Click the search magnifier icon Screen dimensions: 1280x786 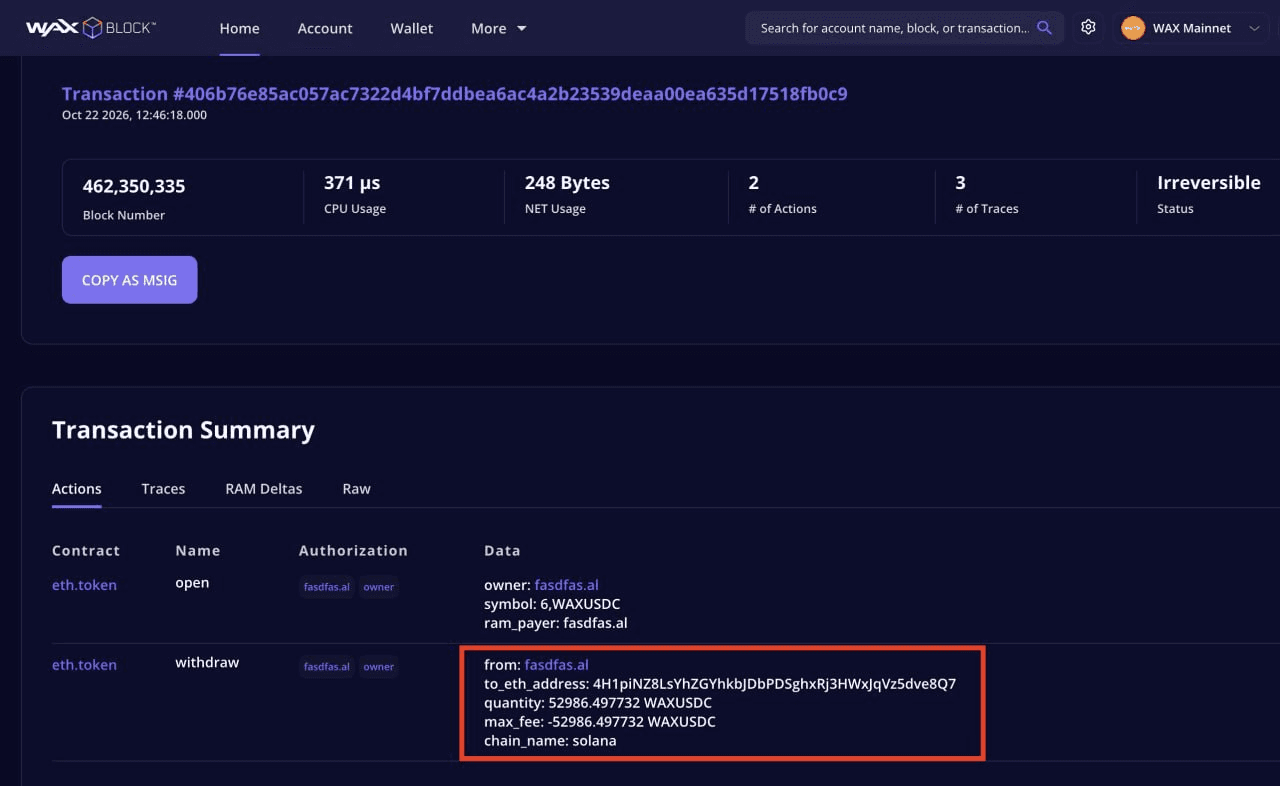(x=1044, y=28)
